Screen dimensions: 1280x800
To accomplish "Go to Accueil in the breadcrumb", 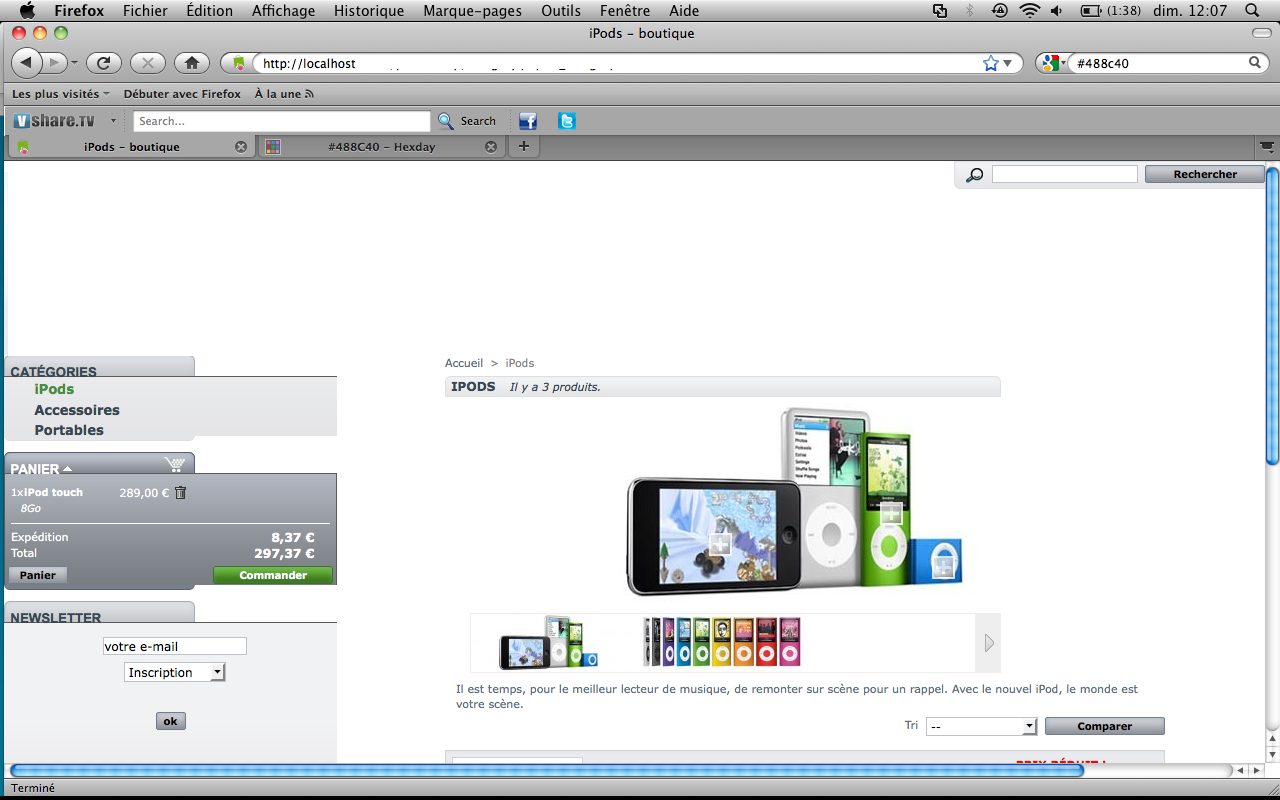I will [464, 363].
